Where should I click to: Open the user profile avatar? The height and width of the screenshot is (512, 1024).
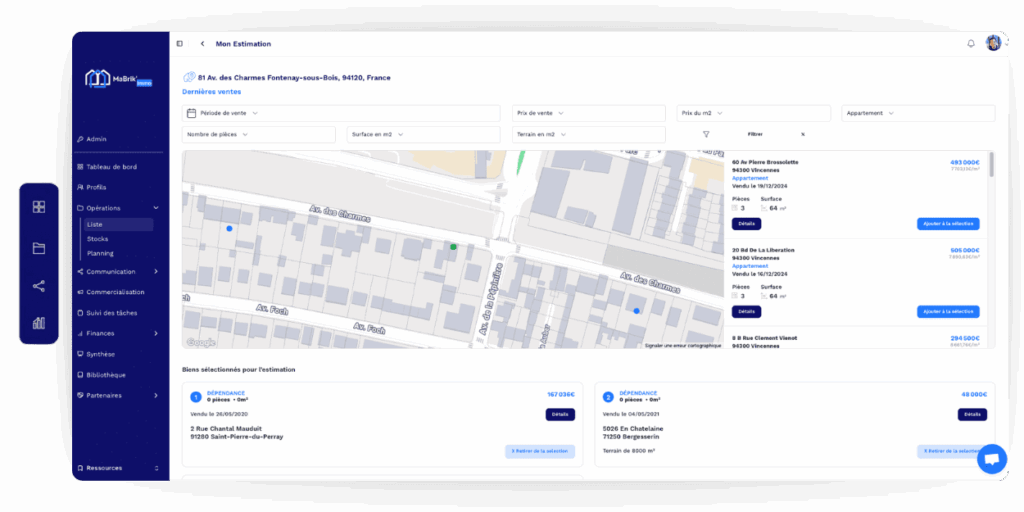[993, 43]
